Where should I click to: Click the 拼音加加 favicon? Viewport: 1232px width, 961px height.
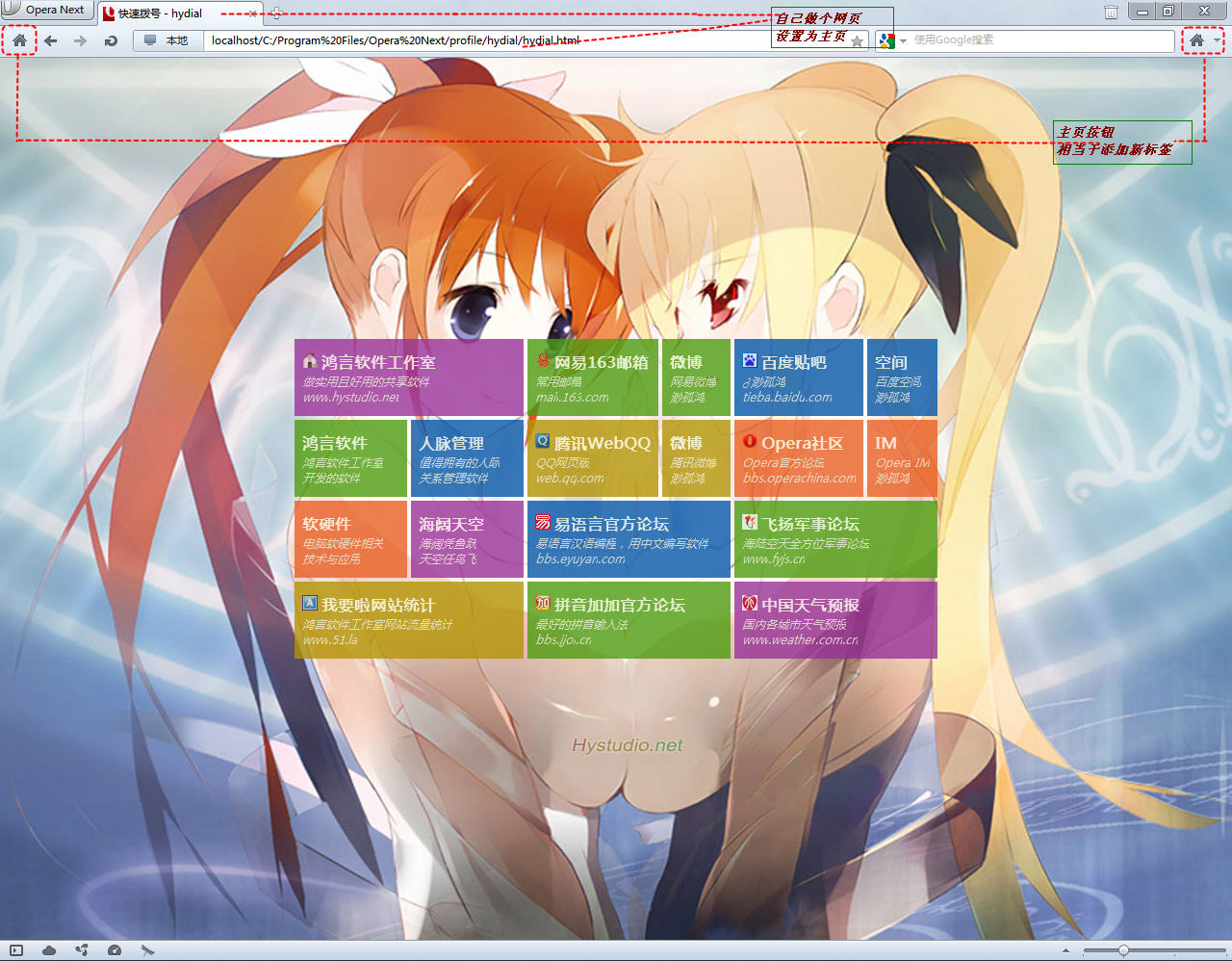(x=543, y=603)
